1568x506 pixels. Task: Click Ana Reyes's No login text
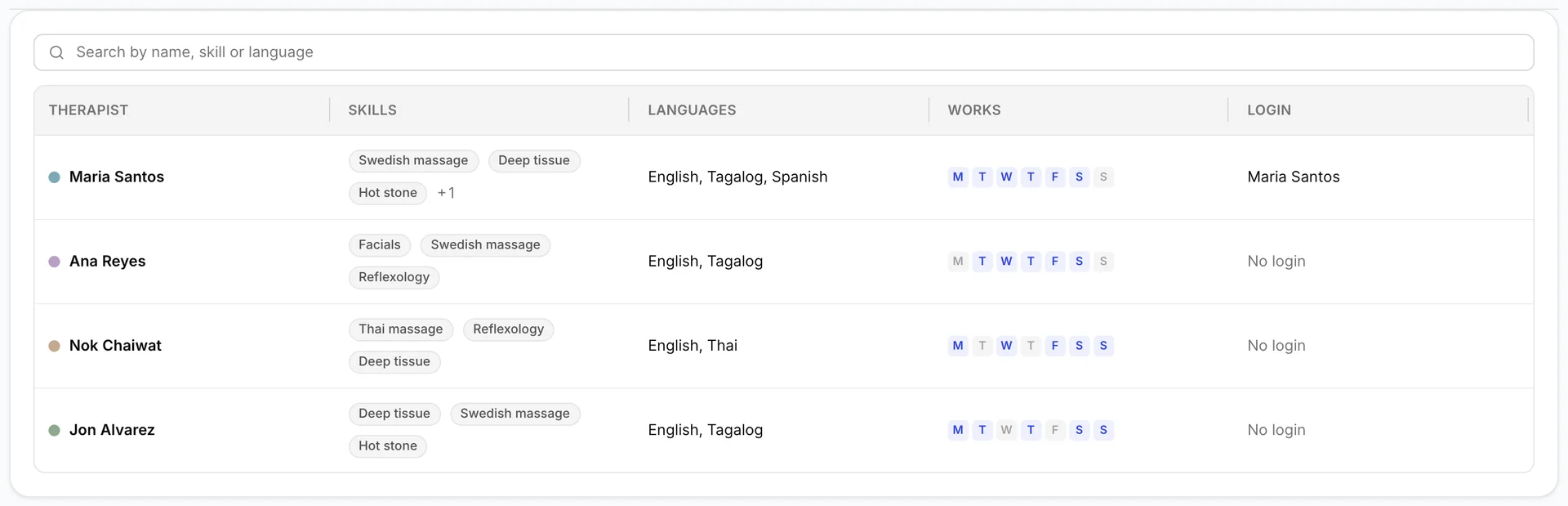tap(1276, 262)
